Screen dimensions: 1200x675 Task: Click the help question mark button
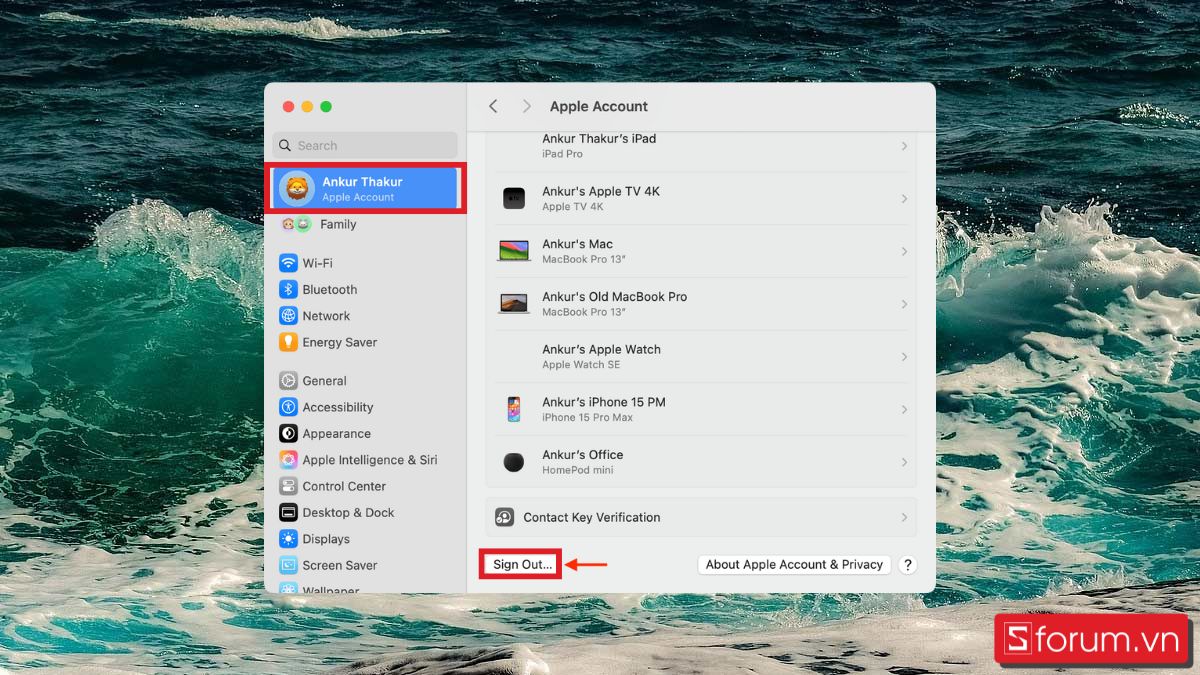pos(907,564)
